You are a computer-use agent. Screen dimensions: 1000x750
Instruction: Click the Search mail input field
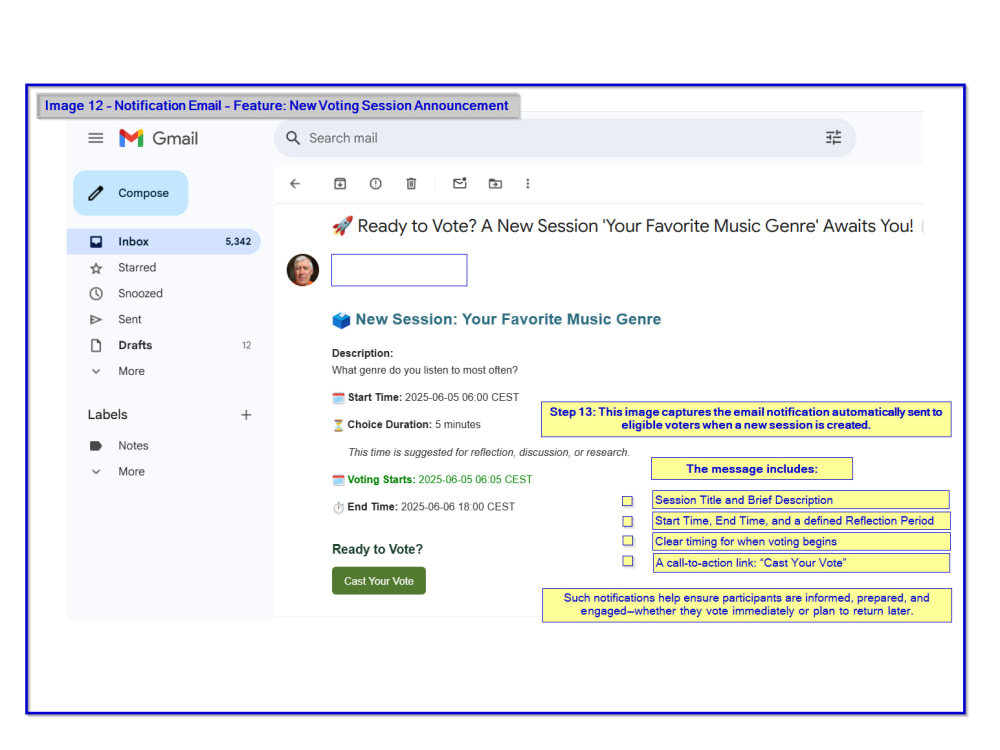[564, 138]
